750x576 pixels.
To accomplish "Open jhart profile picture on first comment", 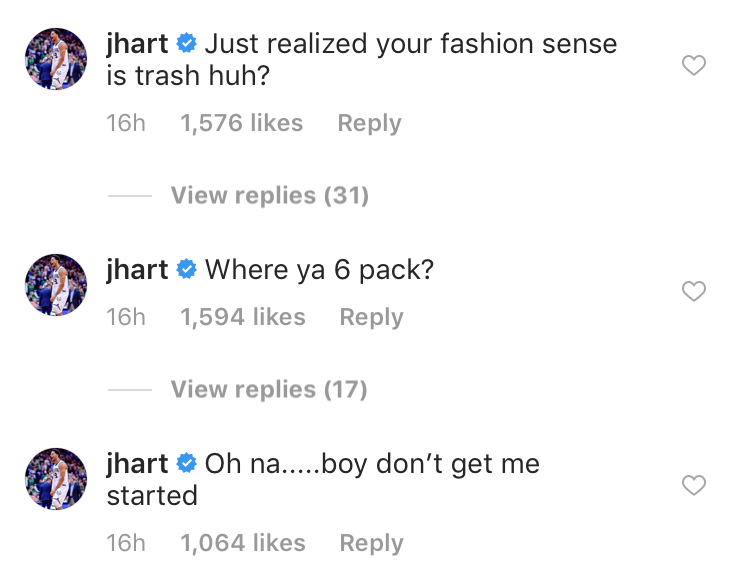I will tap(56, 59).
